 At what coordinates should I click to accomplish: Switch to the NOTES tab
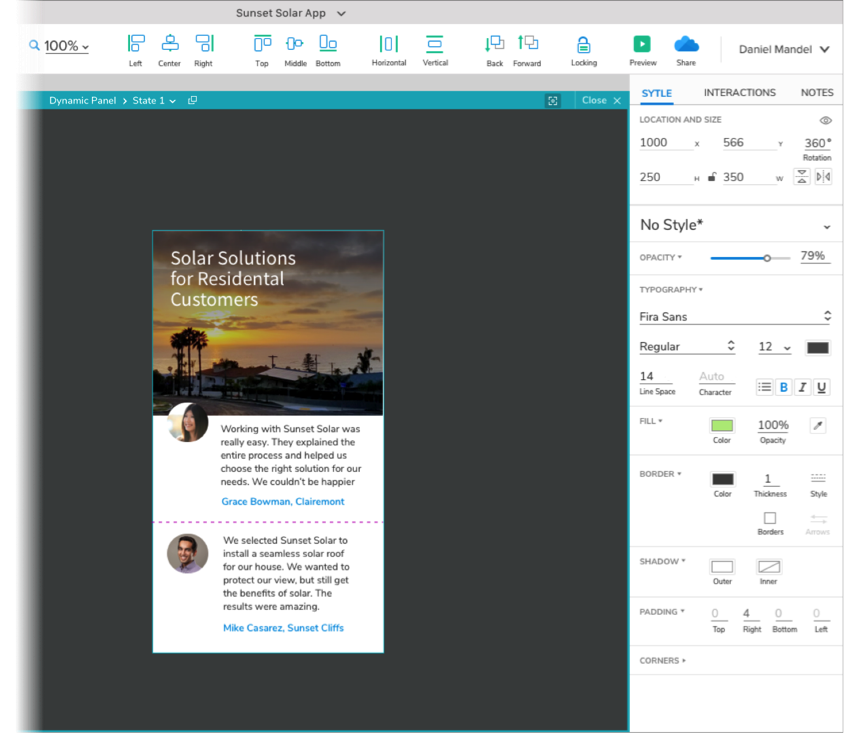(817, 93)
